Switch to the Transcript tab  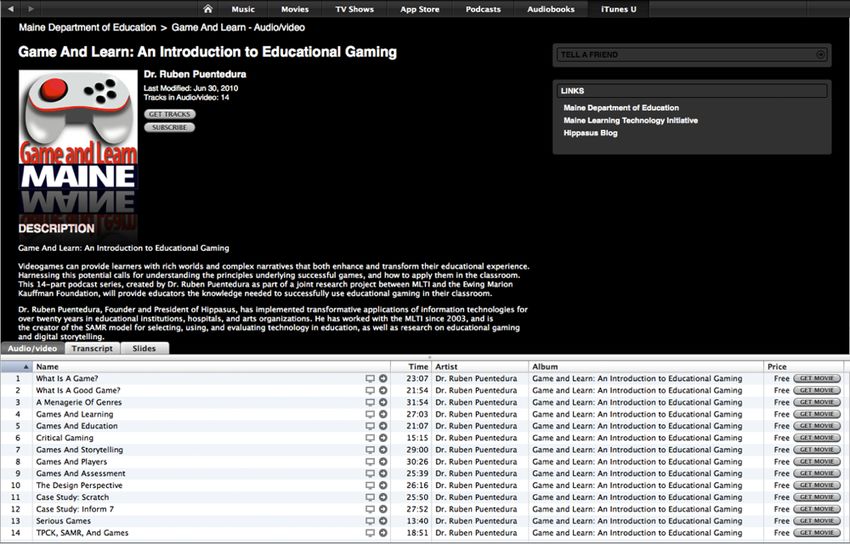click(92, 348)
